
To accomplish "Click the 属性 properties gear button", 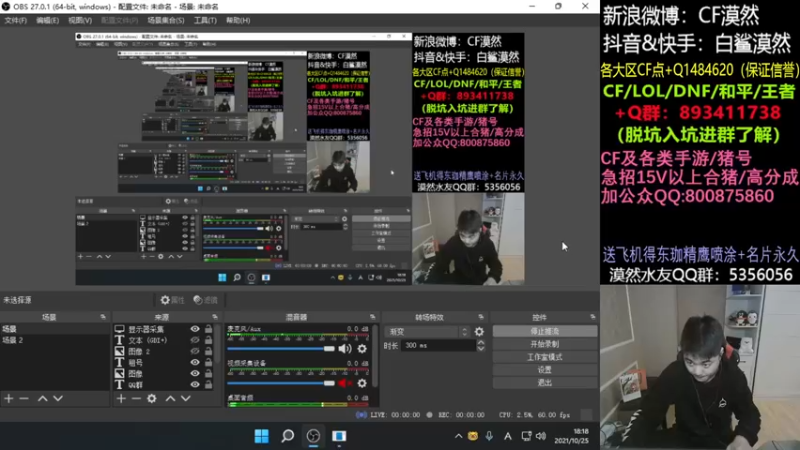I will point(172,300).
